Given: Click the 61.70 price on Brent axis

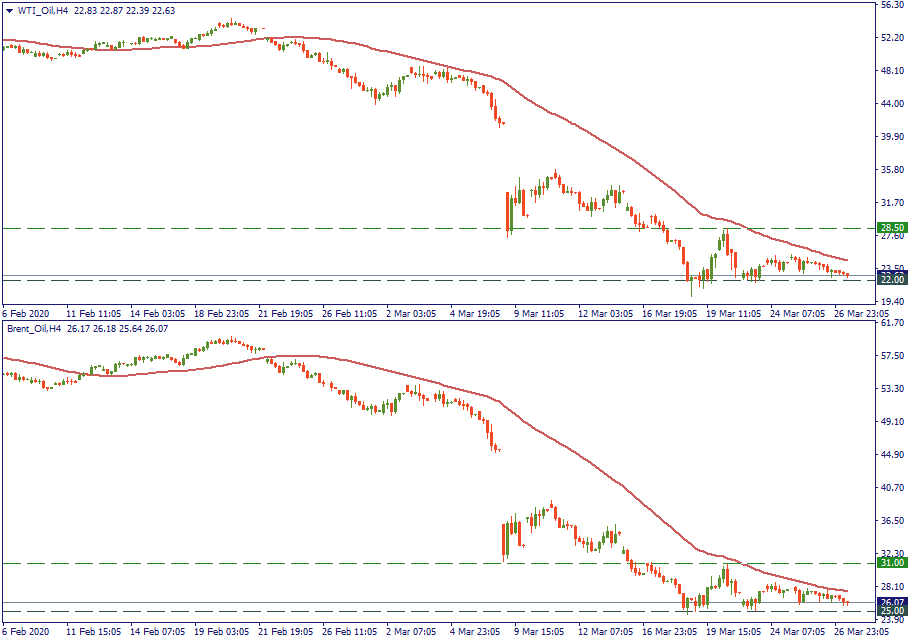Looking at the screenshot, I should [x=891, y=323].
